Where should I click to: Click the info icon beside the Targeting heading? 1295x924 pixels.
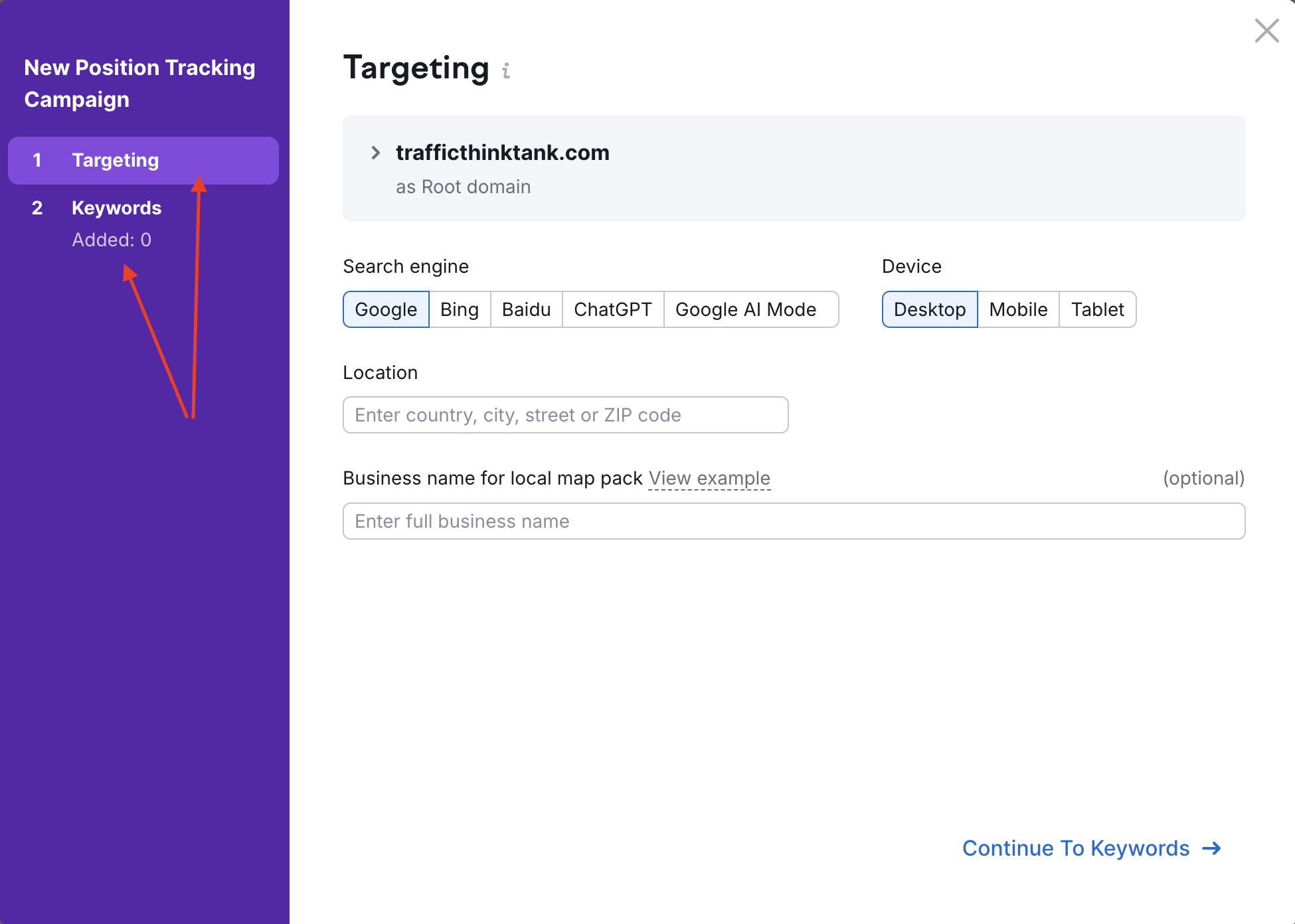coord(506,70)
